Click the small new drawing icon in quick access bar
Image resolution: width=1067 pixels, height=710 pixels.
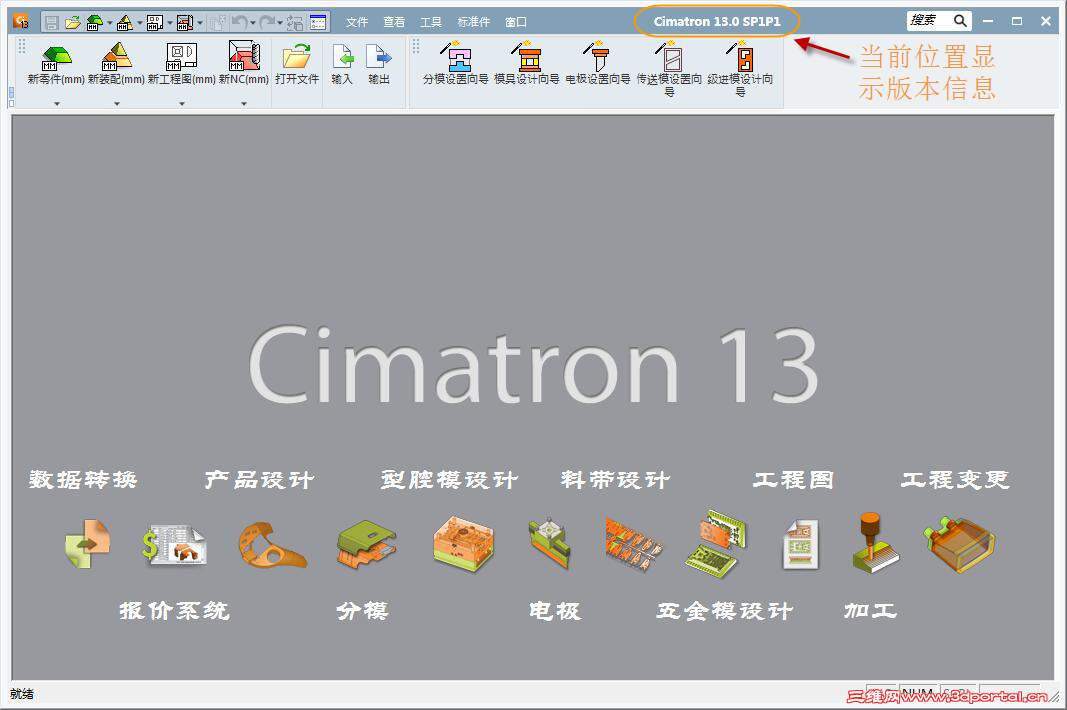[x=154, y=22]
